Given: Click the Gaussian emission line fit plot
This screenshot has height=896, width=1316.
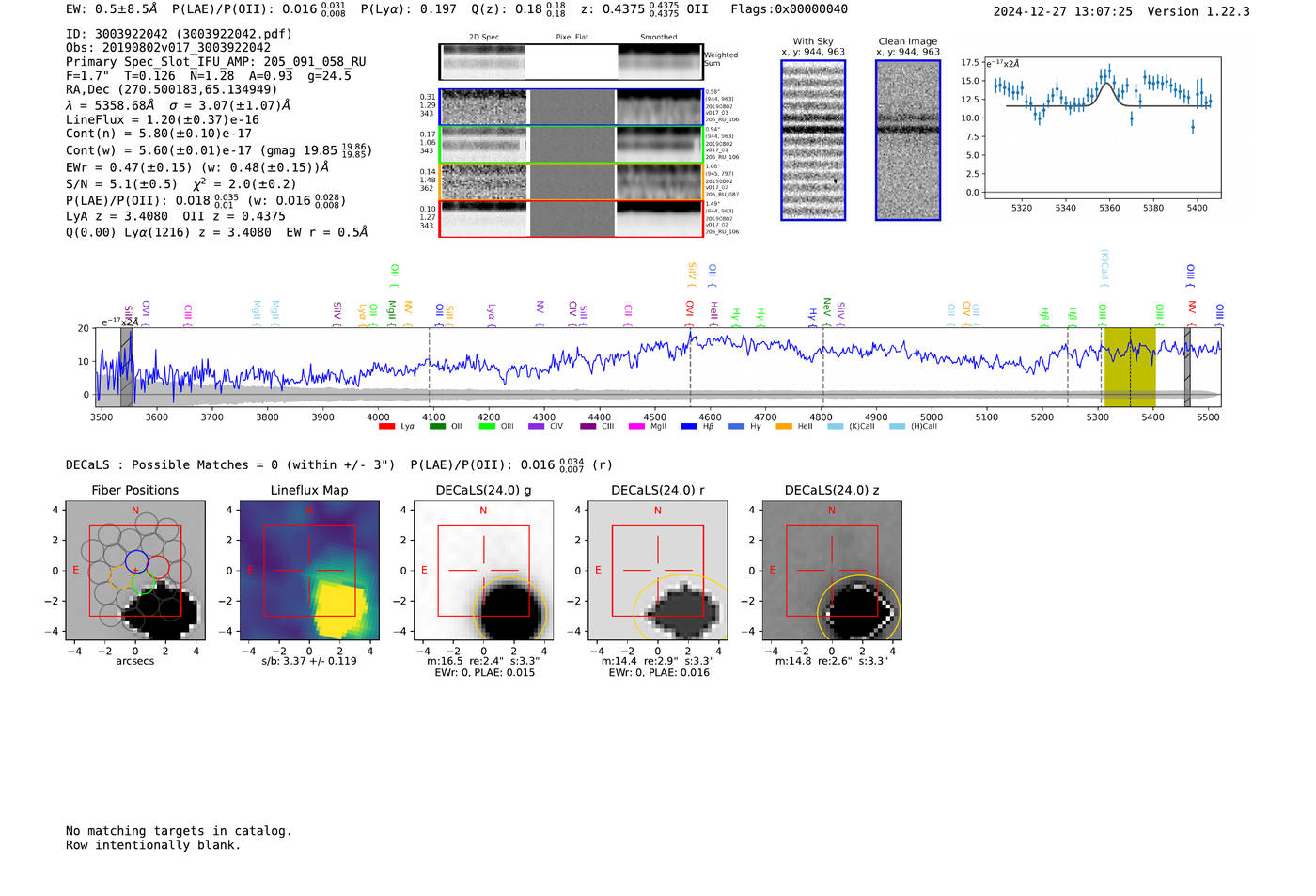Looking at the screenshot, I should [1102, 128].
